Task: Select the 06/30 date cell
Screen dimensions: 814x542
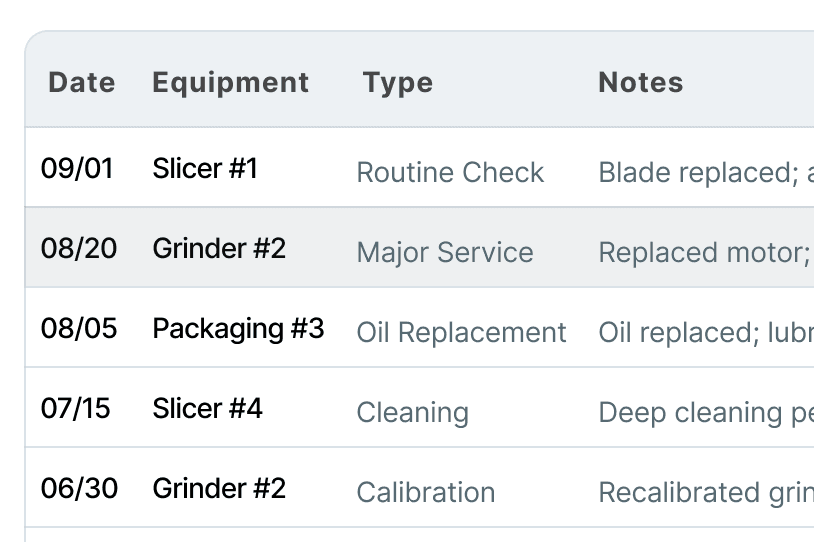Action: [79, 488]
